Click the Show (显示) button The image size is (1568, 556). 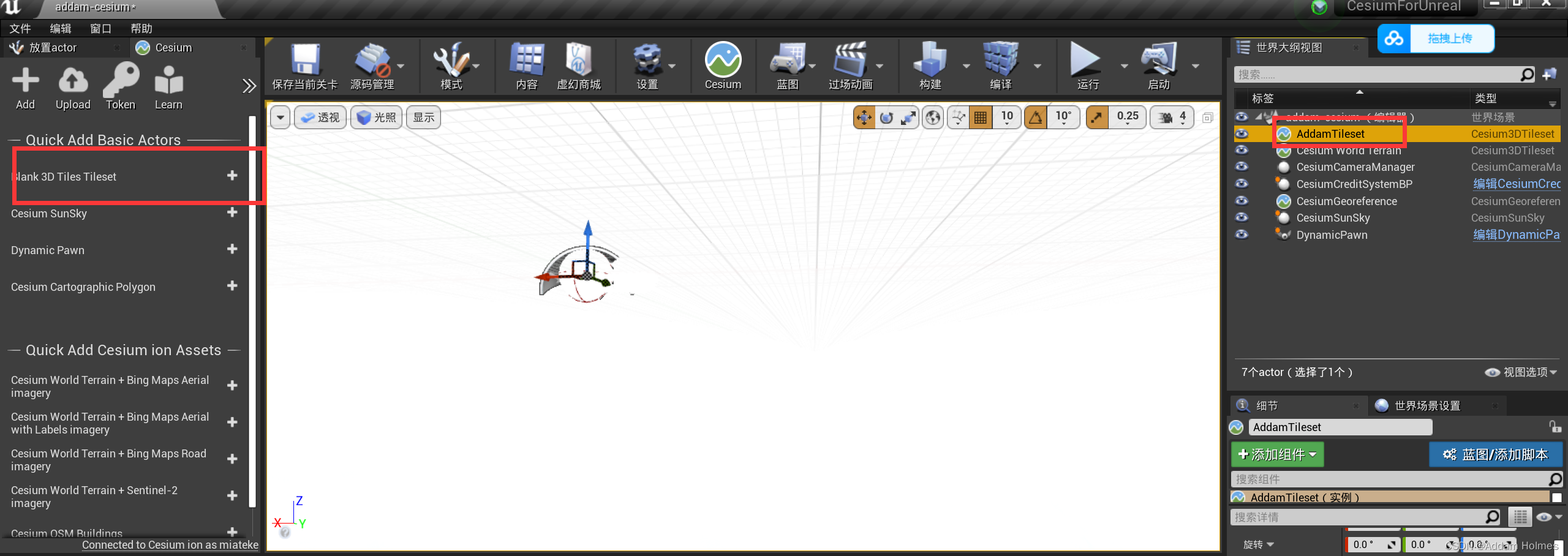[x=424, y=117]
